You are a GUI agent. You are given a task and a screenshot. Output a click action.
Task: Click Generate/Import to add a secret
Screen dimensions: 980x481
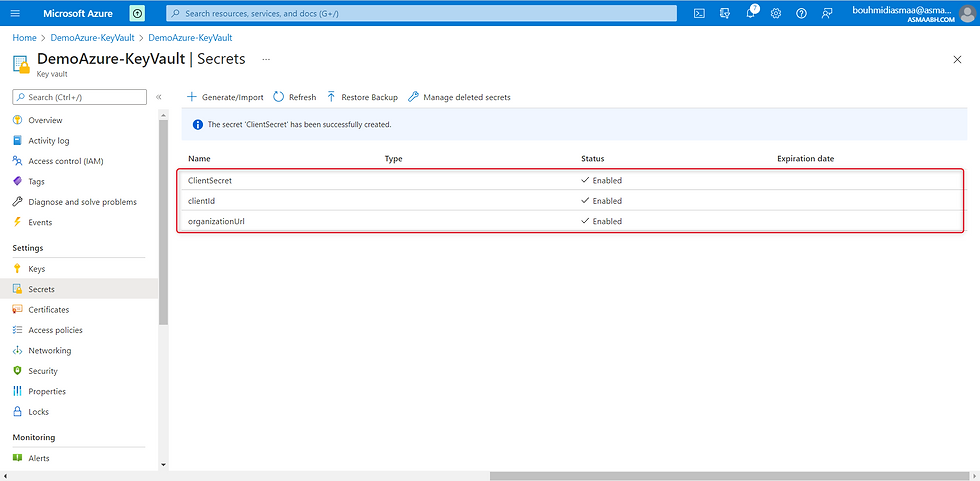pos(225,97)
